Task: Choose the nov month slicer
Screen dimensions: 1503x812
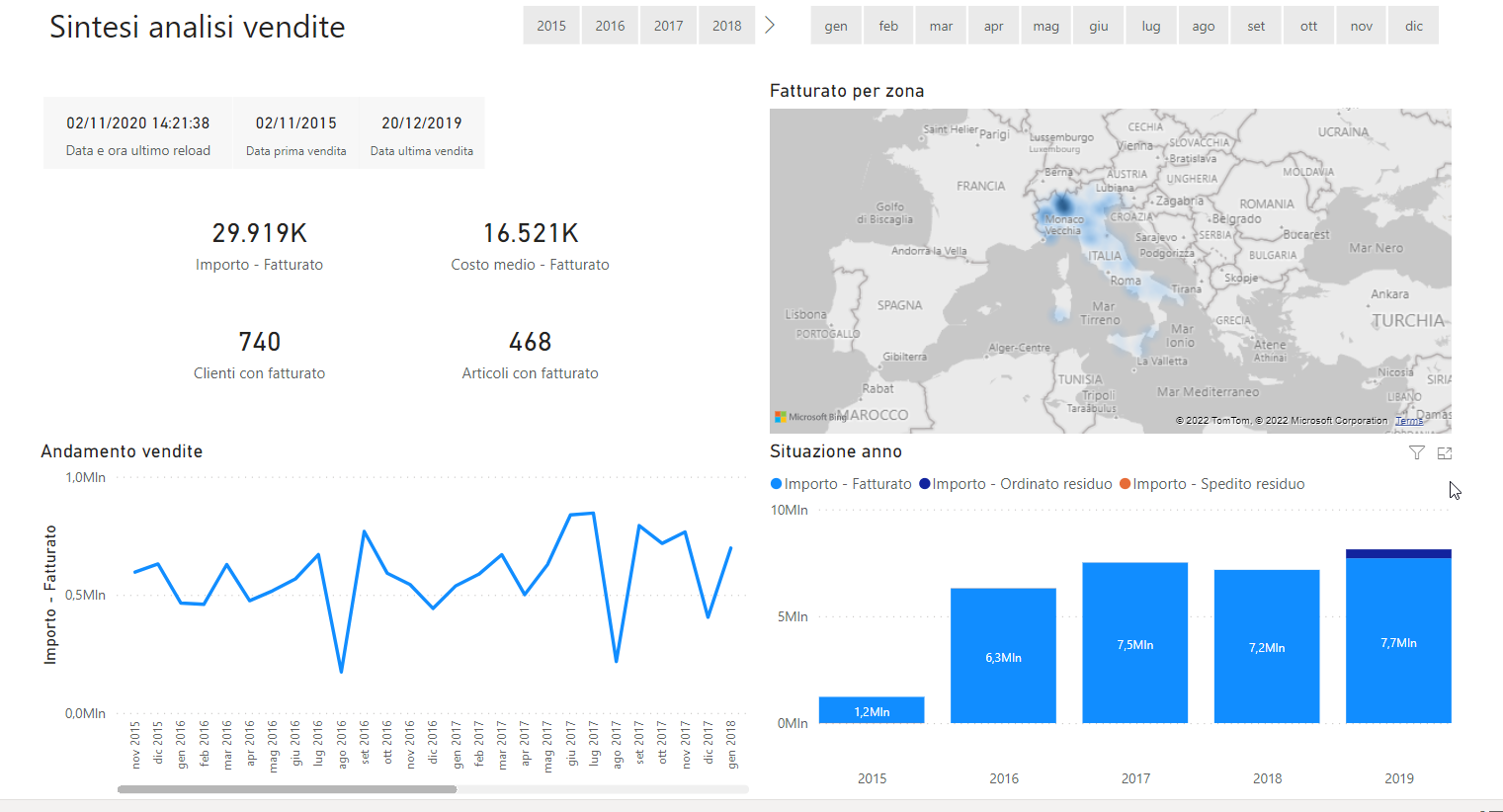Action: coord(1362,26)
